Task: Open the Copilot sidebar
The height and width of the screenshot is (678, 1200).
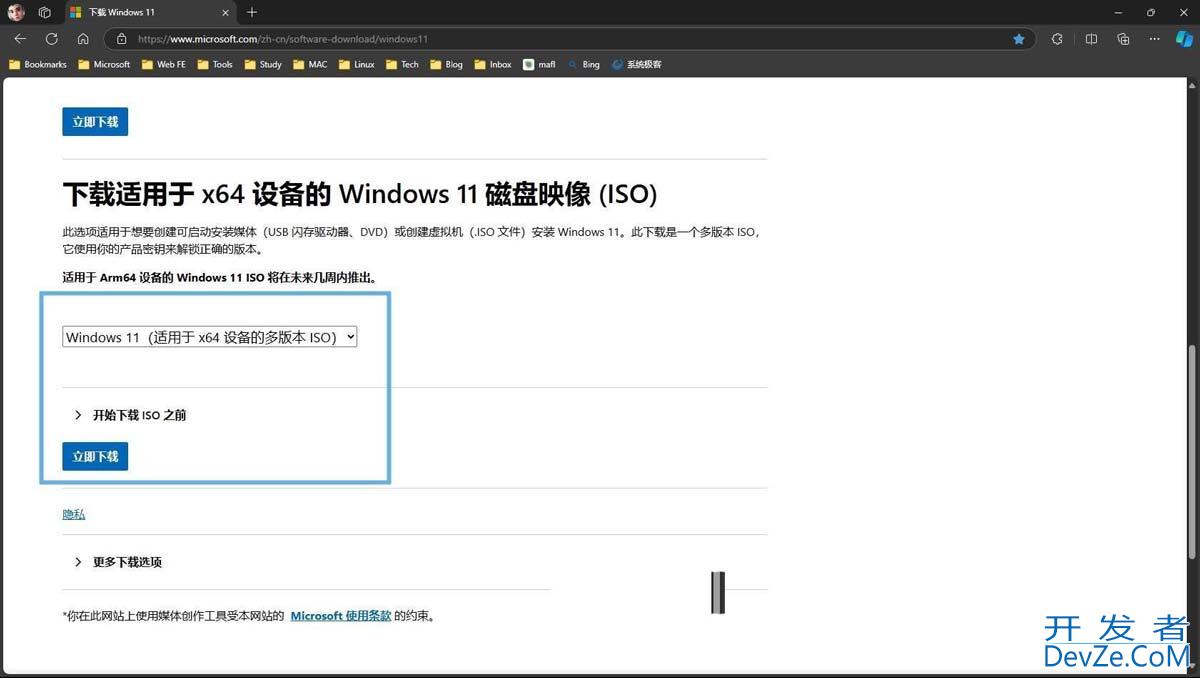Action: (x=1184, y=39)
